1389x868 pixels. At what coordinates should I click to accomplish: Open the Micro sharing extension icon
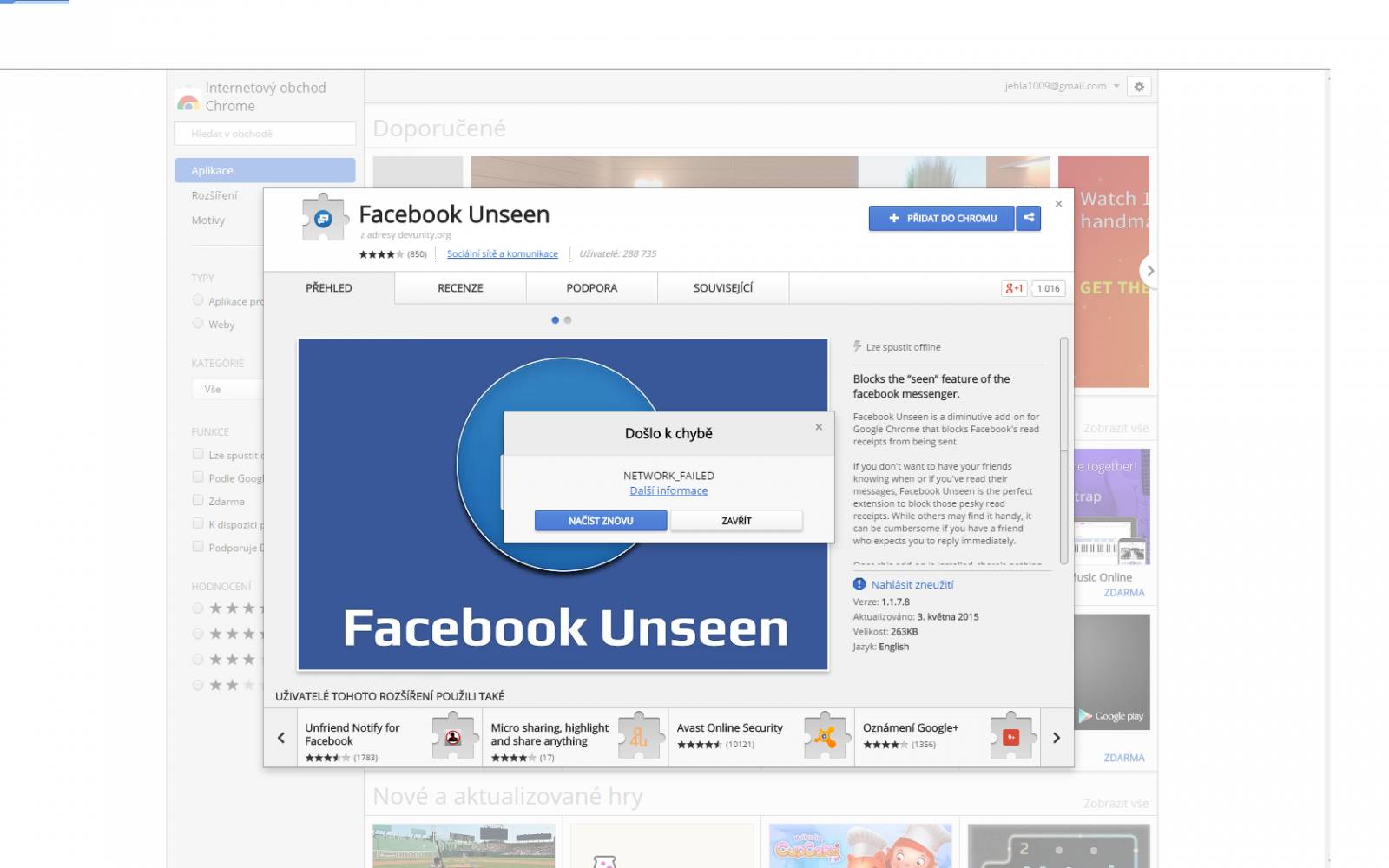pos(640,736)
